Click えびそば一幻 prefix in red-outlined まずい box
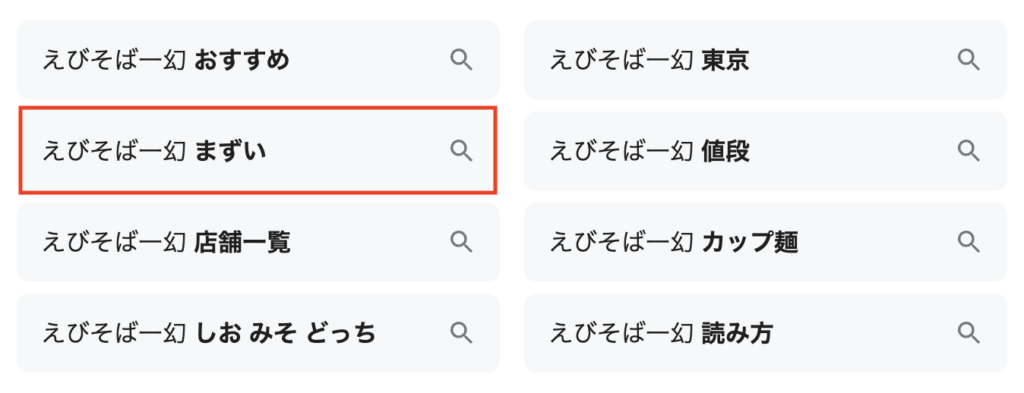The width and height of the screenshot is (1024, 393). [x=114, y=151]
